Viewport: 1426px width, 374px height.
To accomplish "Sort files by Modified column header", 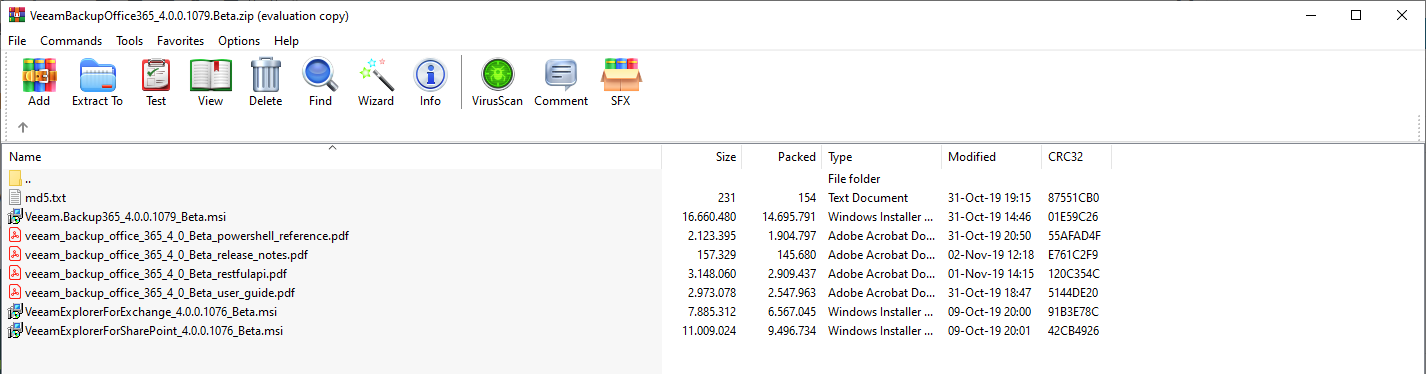I will 992,157.
